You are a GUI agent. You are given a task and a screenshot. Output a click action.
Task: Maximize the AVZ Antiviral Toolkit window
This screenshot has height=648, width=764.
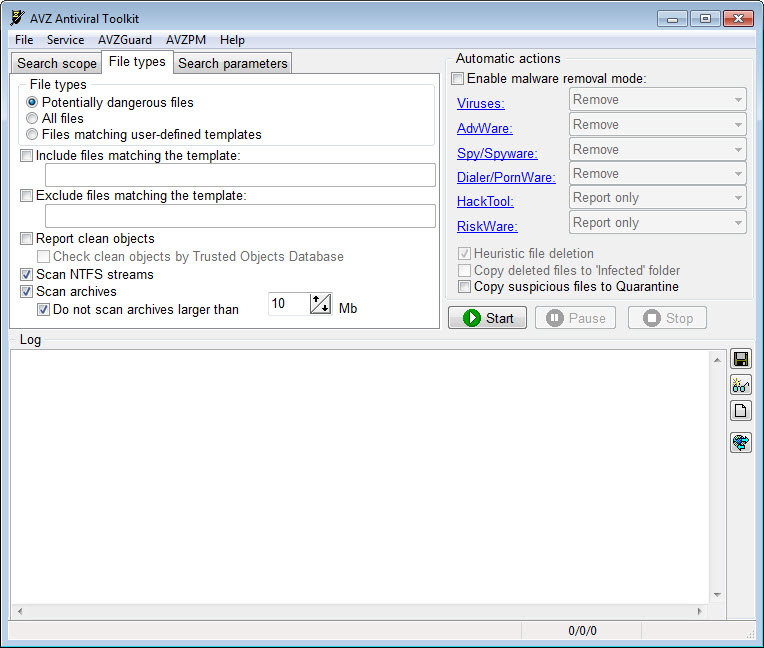click(x=705, y=19)
